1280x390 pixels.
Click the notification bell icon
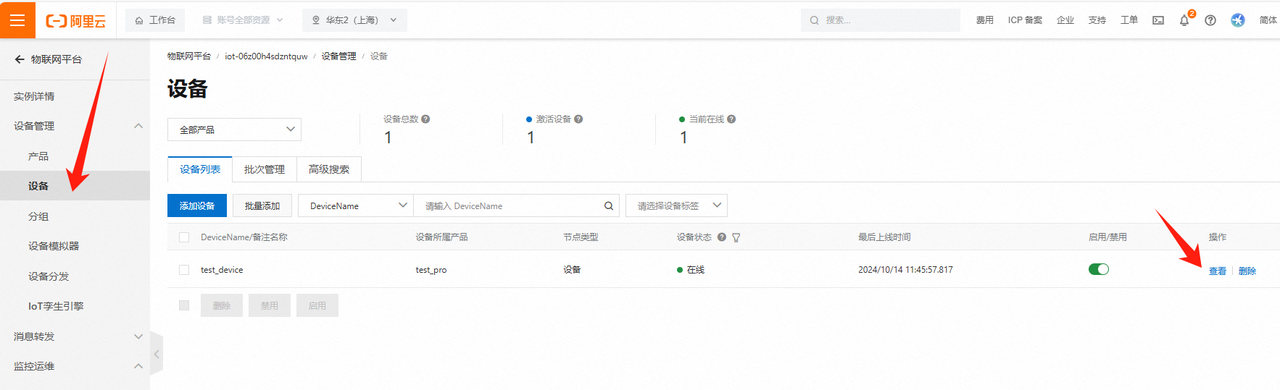pyautogui.click(x=1185, y=20)
